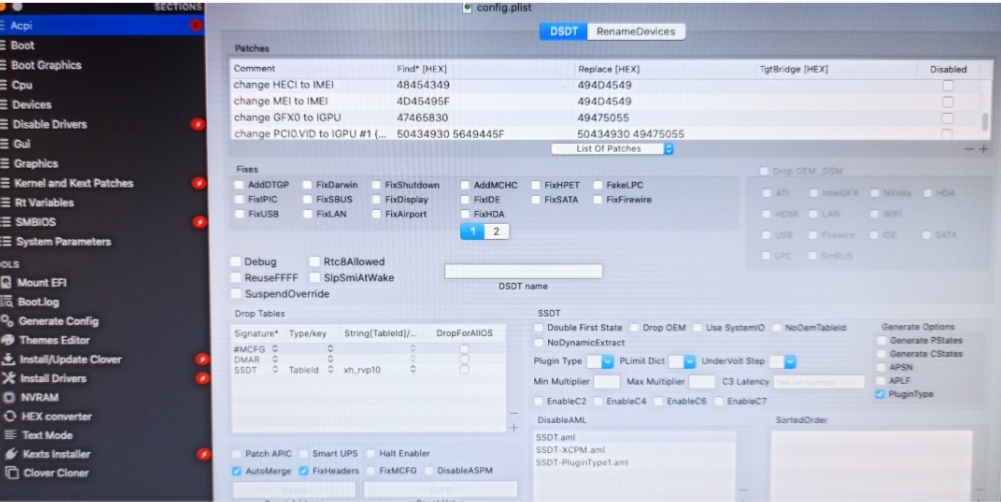Switch to the RenameDevices tab

[635, 31]
